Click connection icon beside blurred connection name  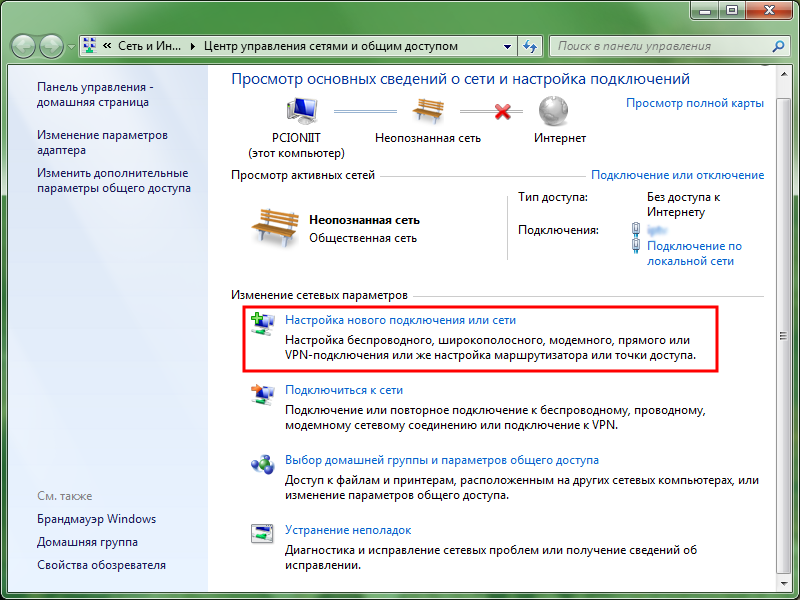(636, 229)
